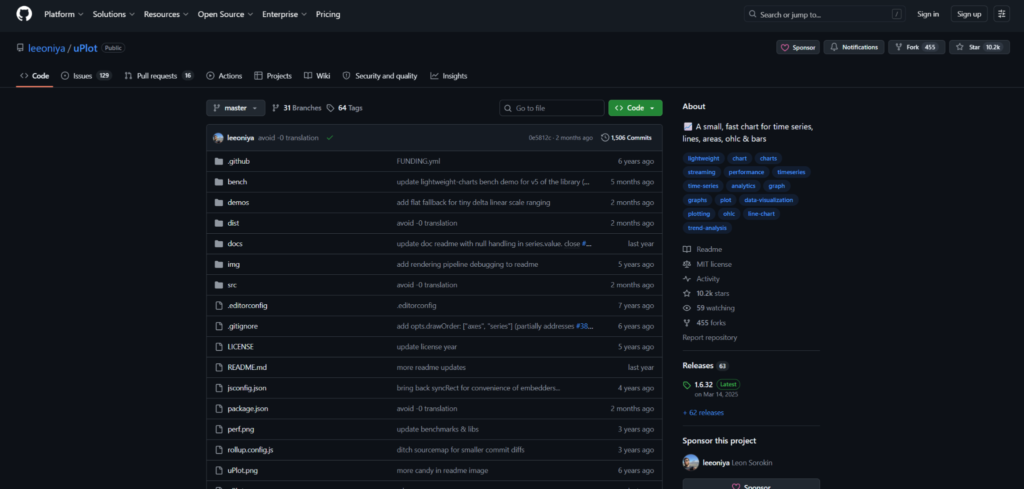Open the rollup.config.js file
The image size is (1024, 489).
click(250, 450)
